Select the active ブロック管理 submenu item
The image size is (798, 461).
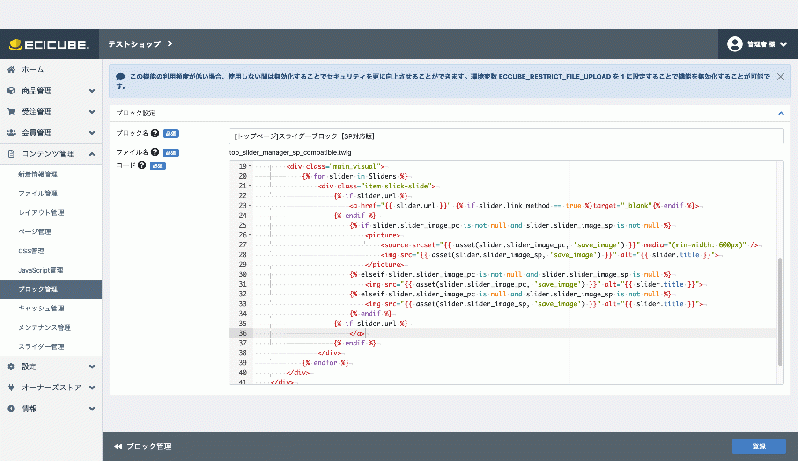pyautogui.click(x=51, y=289)
